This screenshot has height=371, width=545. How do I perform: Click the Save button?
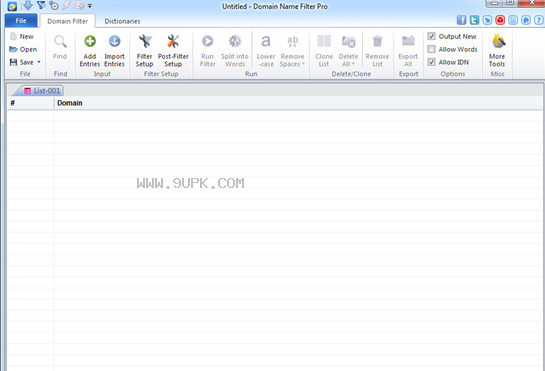[x=22, y=62]
